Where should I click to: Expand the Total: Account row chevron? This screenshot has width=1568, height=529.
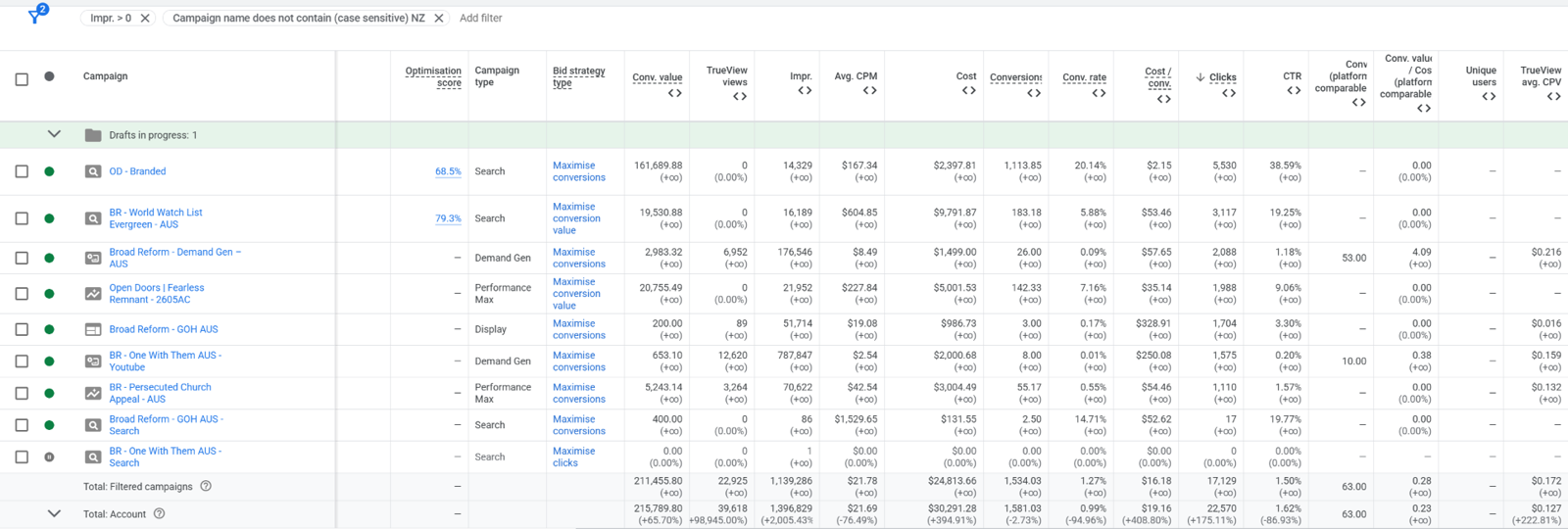[54, 513]
